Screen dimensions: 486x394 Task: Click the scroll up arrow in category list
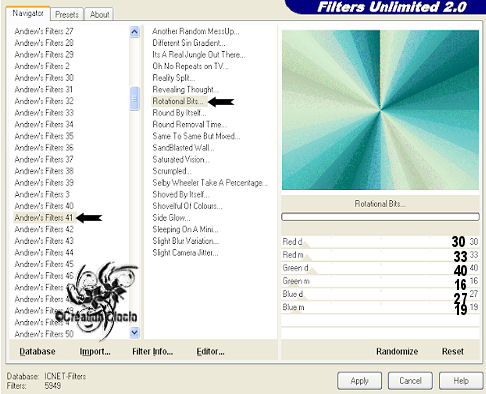pyautogui.click(x=134, y=32)
